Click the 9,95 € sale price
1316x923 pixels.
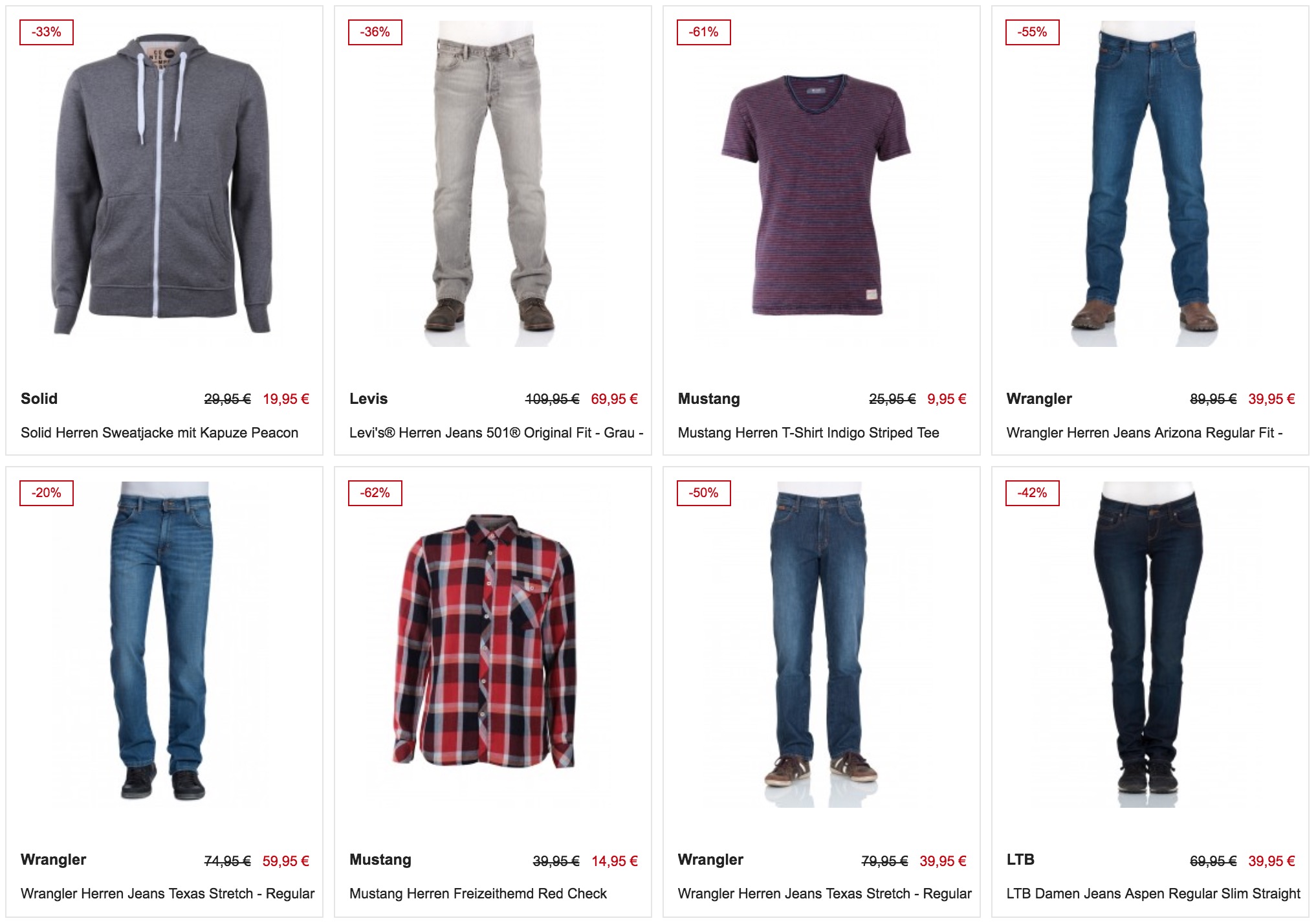tap(947, 399)
